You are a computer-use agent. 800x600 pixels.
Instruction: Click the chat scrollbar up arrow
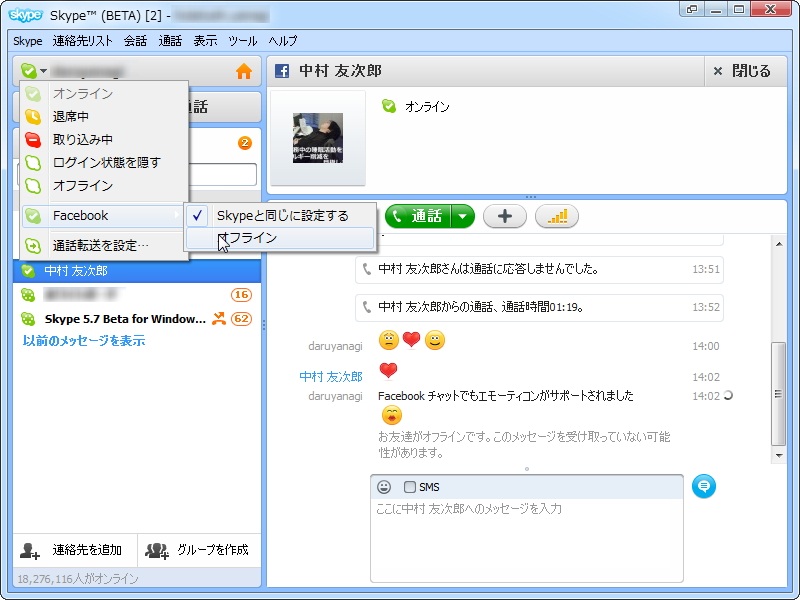click(779, 244)
